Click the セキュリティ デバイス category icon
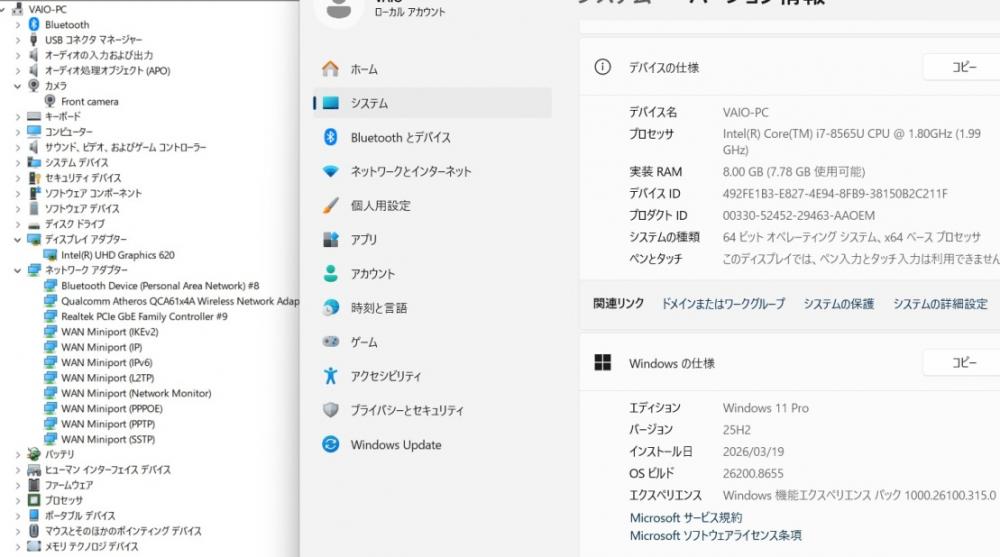Viewport: 1000px width, 557px height. click(x=34, y=177)
